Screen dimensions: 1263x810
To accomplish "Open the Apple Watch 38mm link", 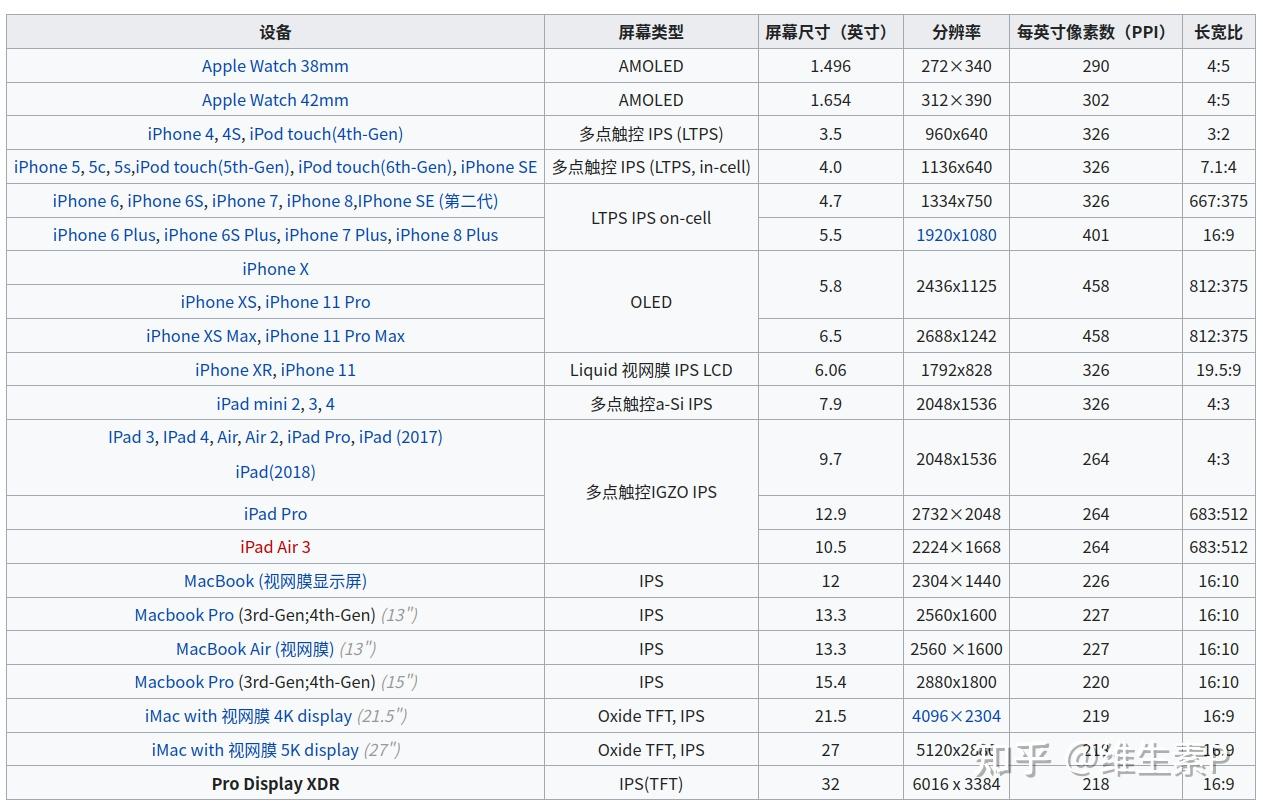I will [x=275, y=66].
